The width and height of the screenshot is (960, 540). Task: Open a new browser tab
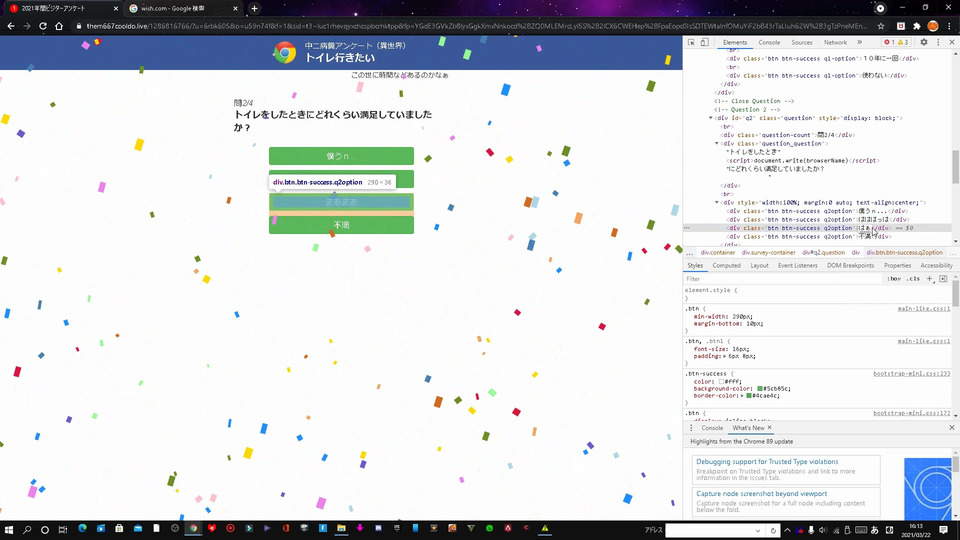[254, 9]
